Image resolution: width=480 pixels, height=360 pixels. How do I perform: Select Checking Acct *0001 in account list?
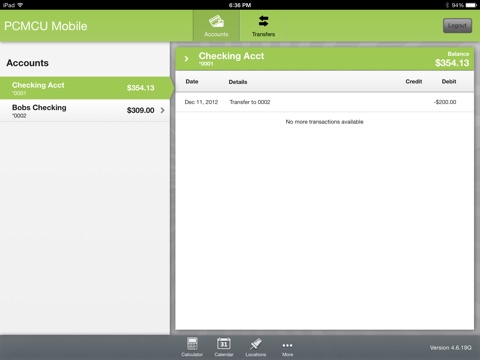click(x=85, y=88)
